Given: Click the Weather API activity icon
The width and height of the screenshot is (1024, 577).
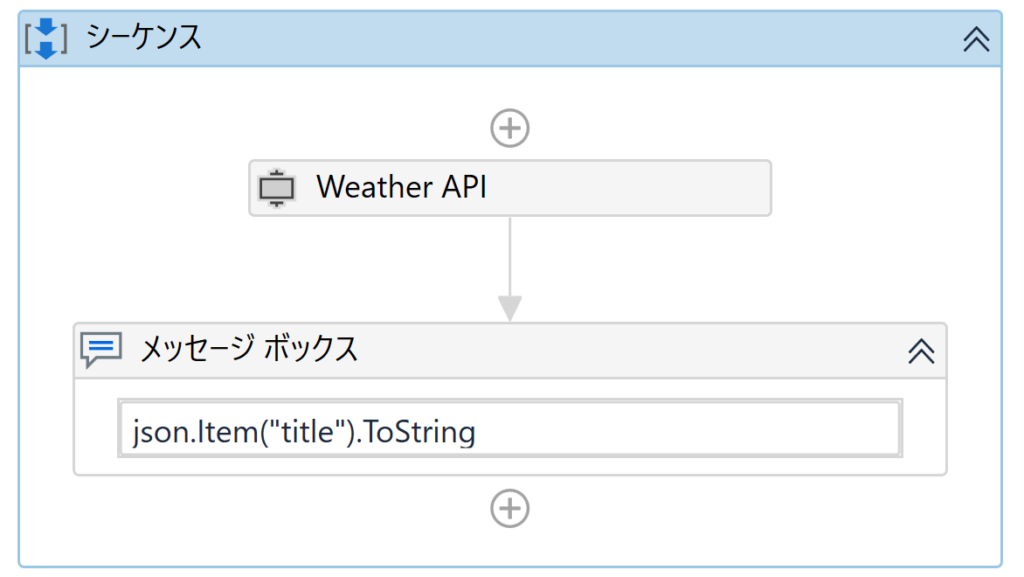Looking at the screenshot, I should tap(277, 188).
